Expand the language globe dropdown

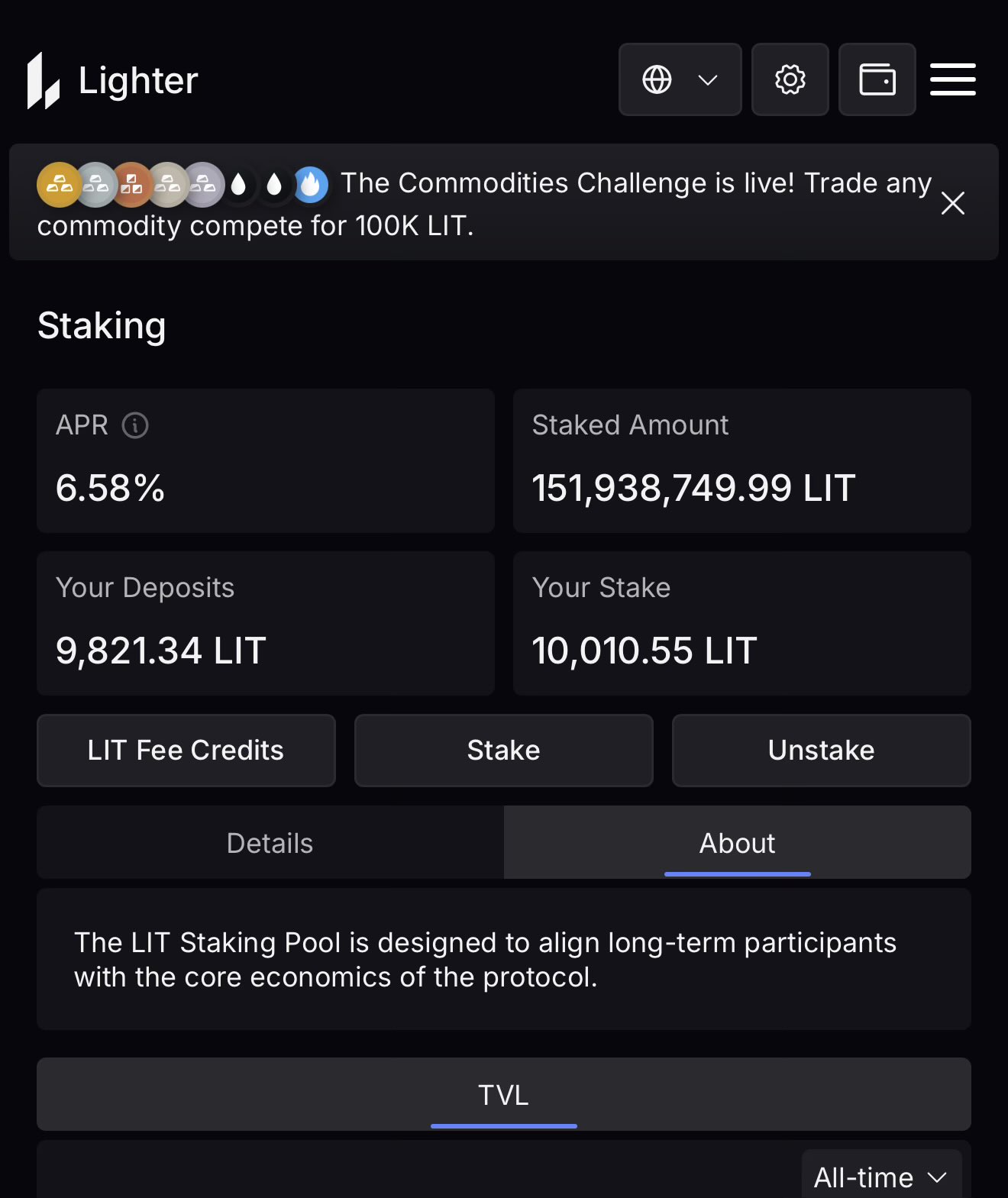tap(680, 79)
